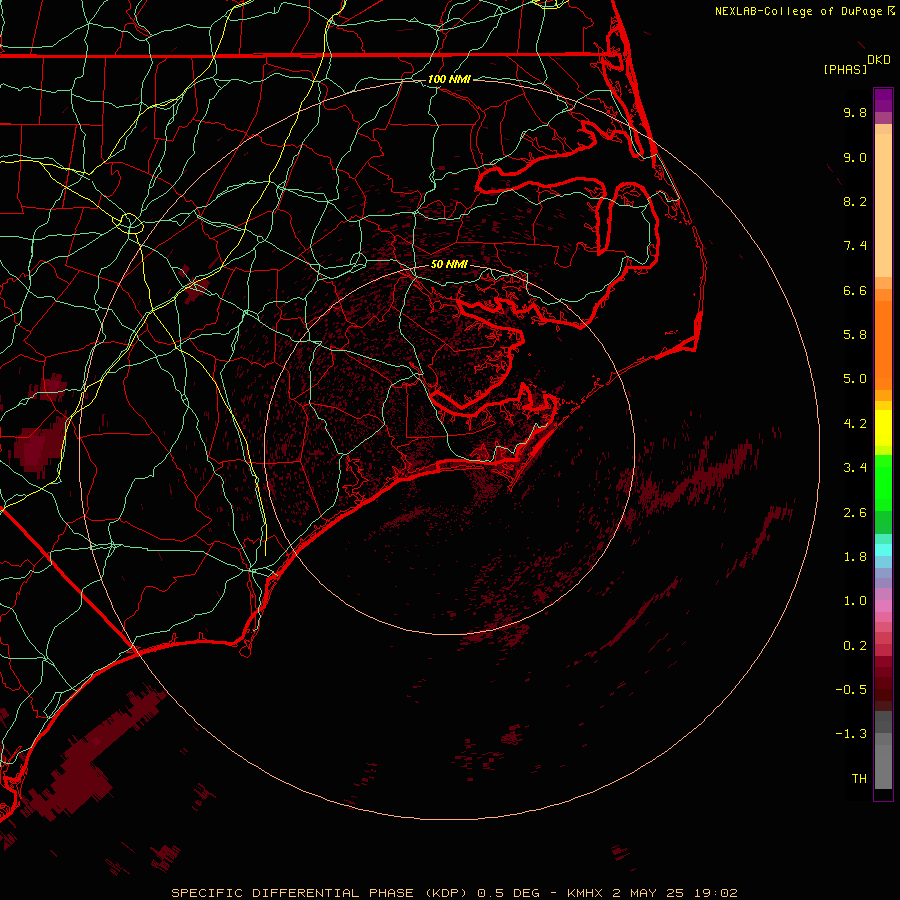Click the 9.0 scale value
The image size is (900, 900).
coord(855,157)
